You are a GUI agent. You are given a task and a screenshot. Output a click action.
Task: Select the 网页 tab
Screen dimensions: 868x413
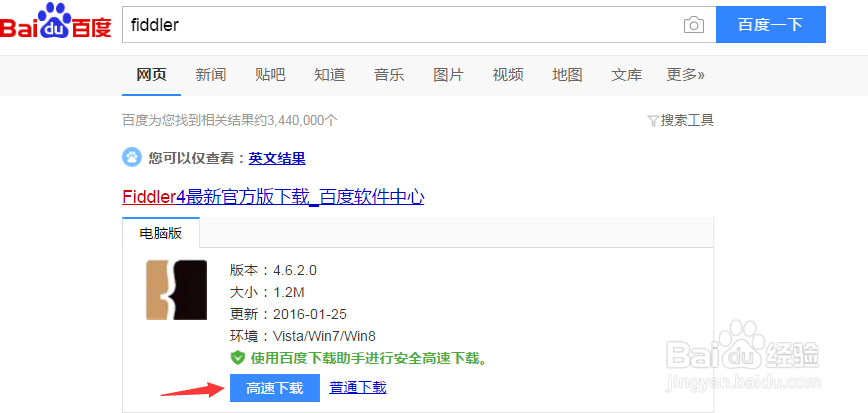(x=152, y=75)
